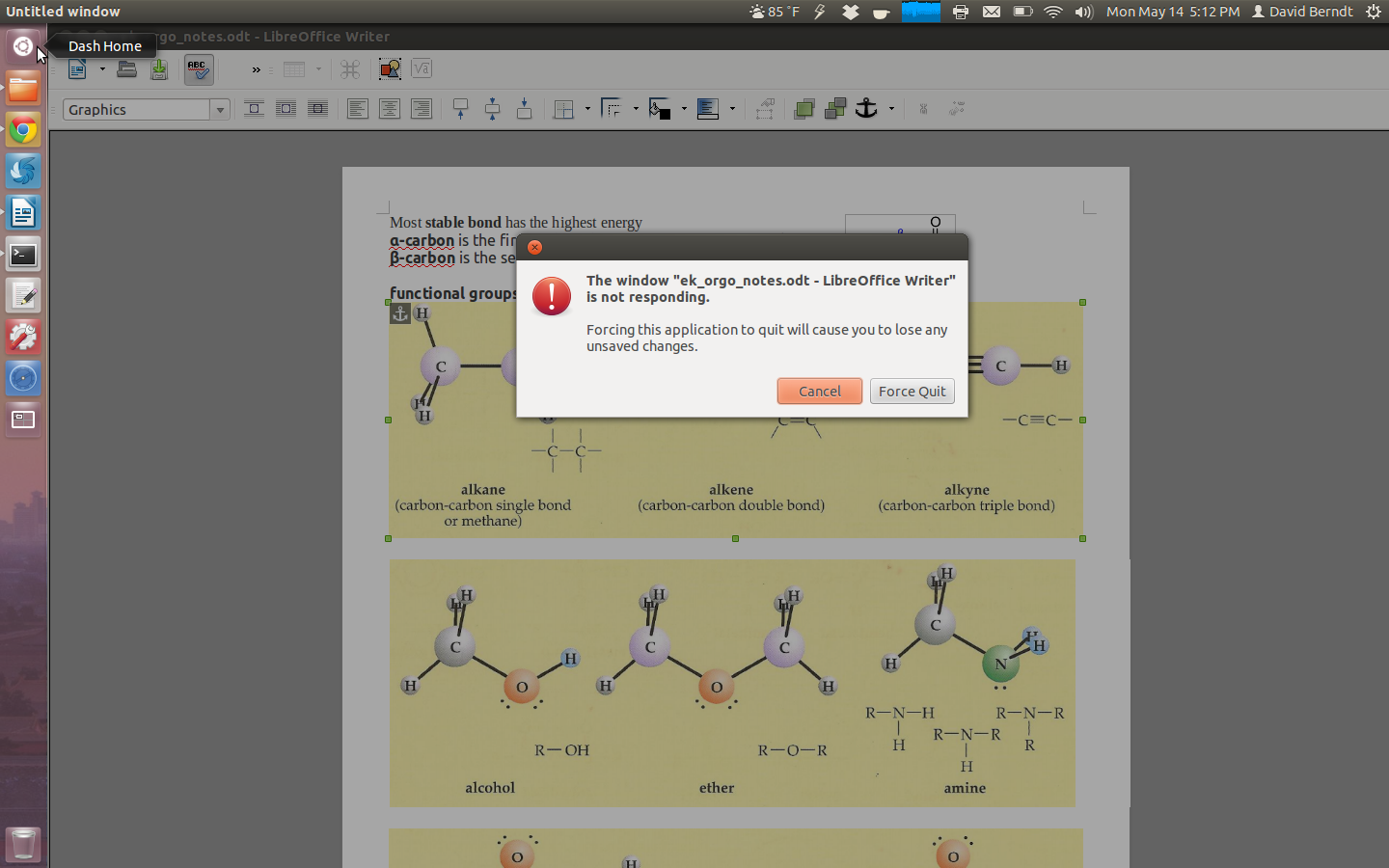This screenshot has height=868, width=1389.
Task: Open the date and time menu
Action: (1172, 12)
